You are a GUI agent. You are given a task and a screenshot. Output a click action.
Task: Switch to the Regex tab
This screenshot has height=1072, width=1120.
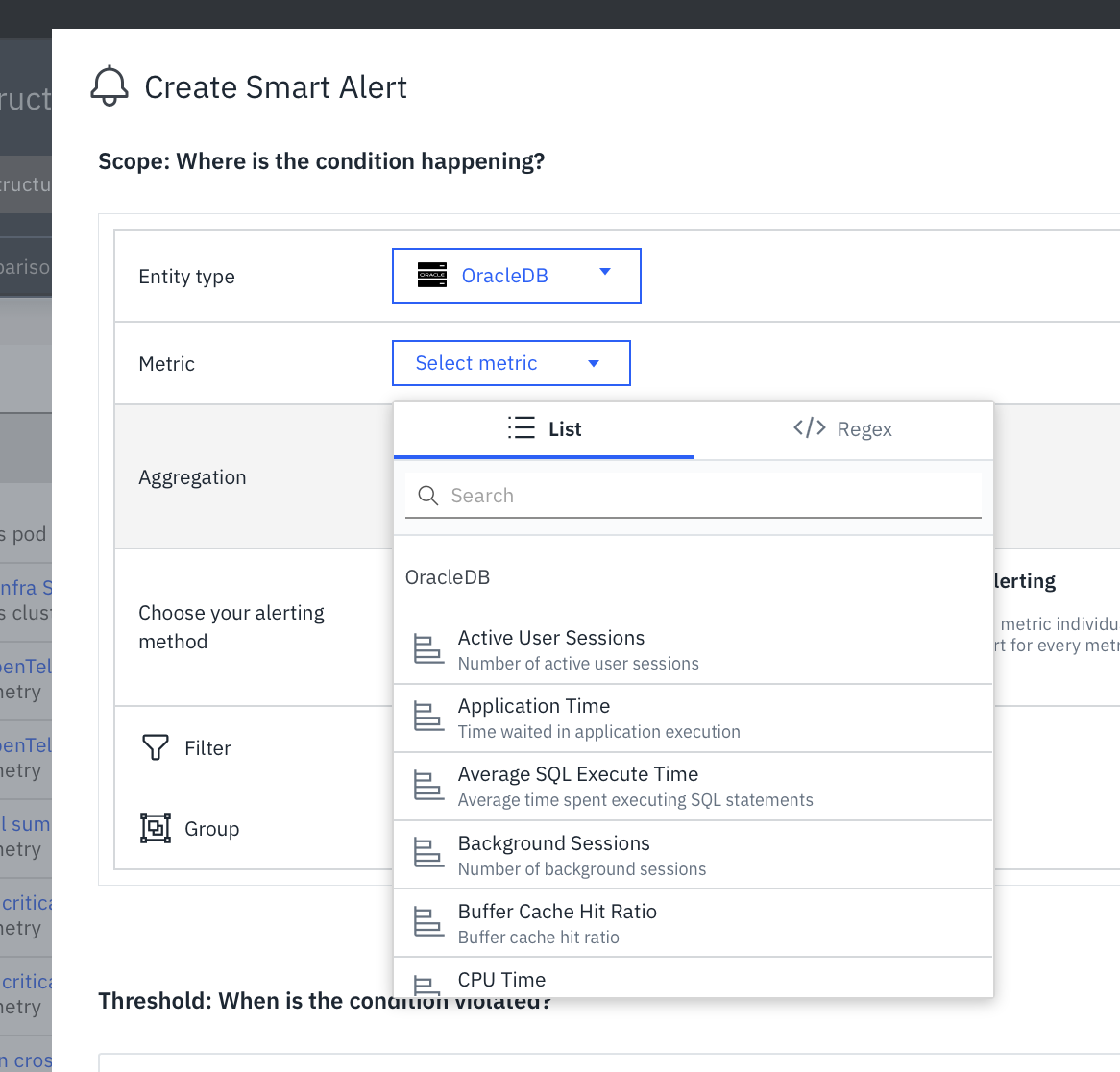(842, 429)
